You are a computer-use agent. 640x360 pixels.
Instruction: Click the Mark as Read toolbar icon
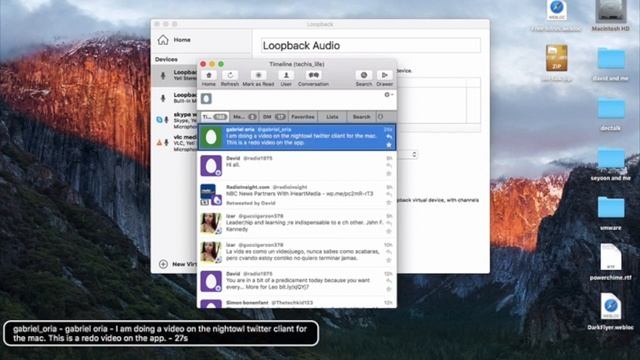coord(258,75)
